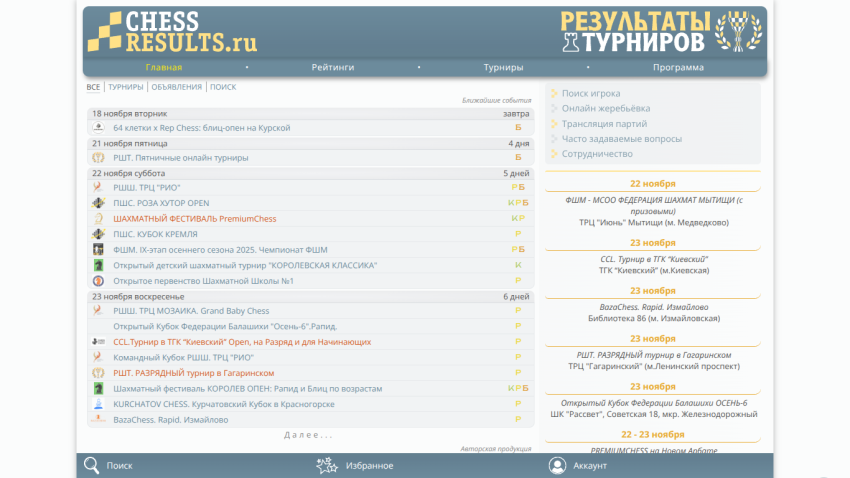Open the Главная menu item
Viewport: 850px width, 478px height.
pos(164,67)
